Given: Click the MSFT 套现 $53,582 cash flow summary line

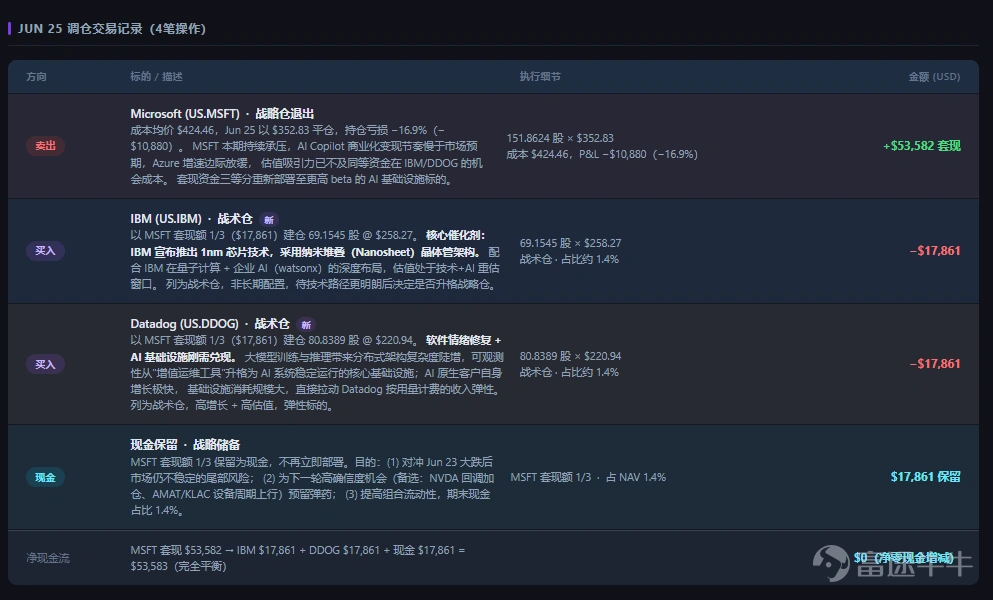Looking at the screenshot, I should [298, 558].
